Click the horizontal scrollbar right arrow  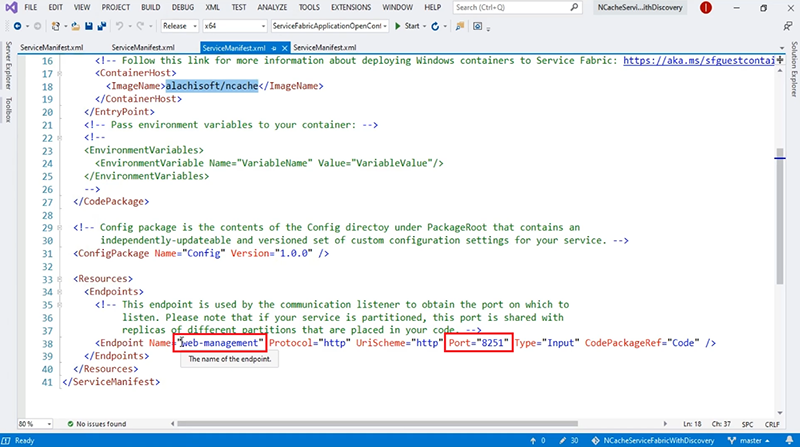(665, 424)
